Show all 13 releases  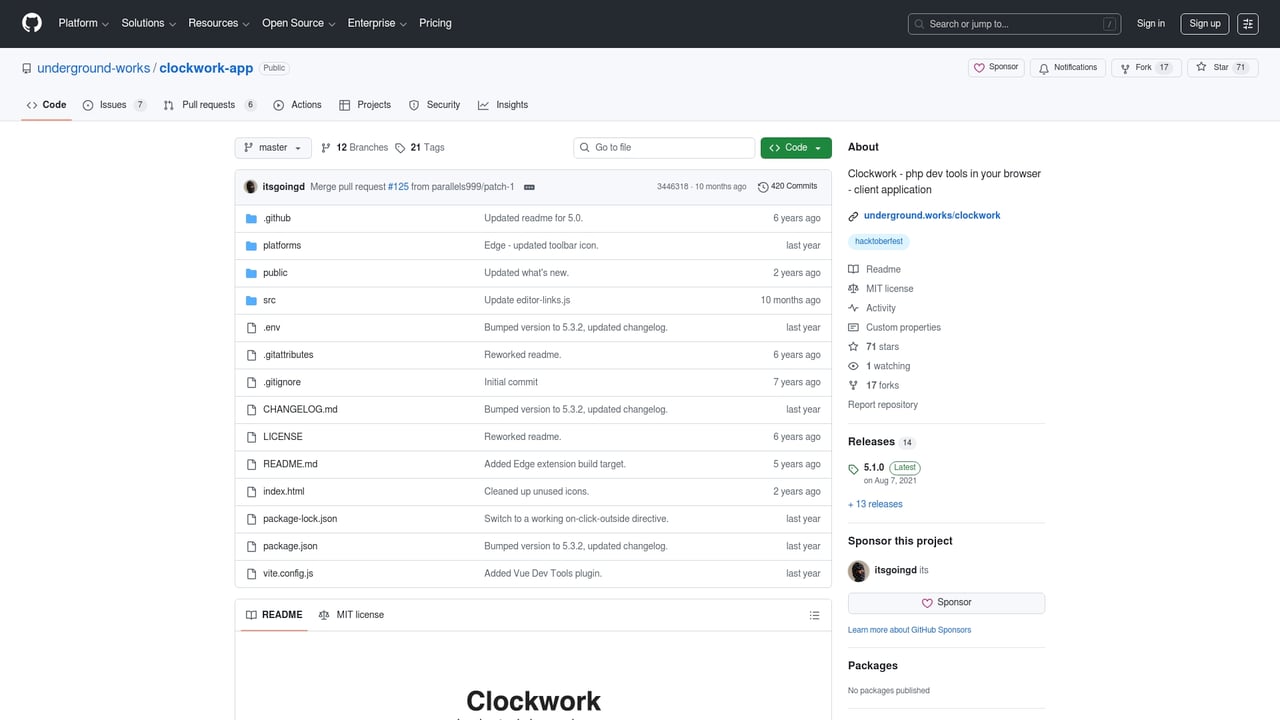(x=875, y=503)
